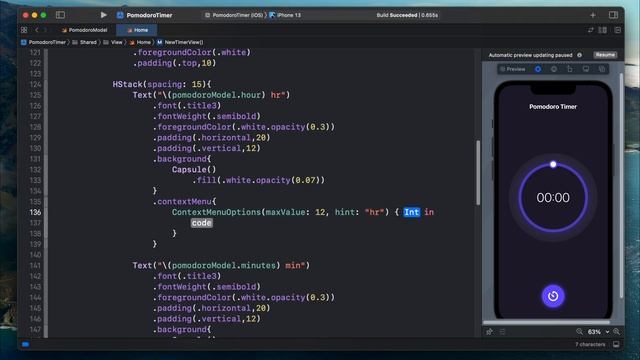Choose the iPhone 13 run destination
The height and width of the screenshot is (360, 640).
tap(285, 15)
